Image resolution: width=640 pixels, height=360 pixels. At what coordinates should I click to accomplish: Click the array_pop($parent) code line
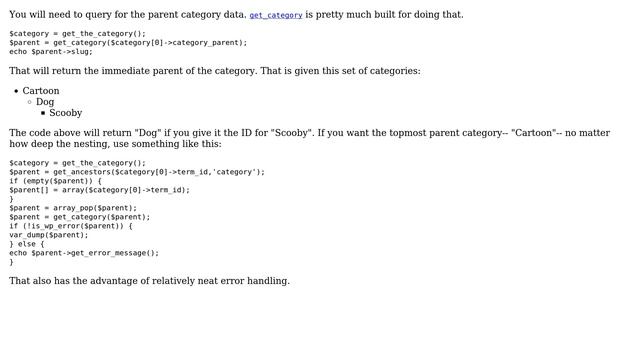coord(73,208)
